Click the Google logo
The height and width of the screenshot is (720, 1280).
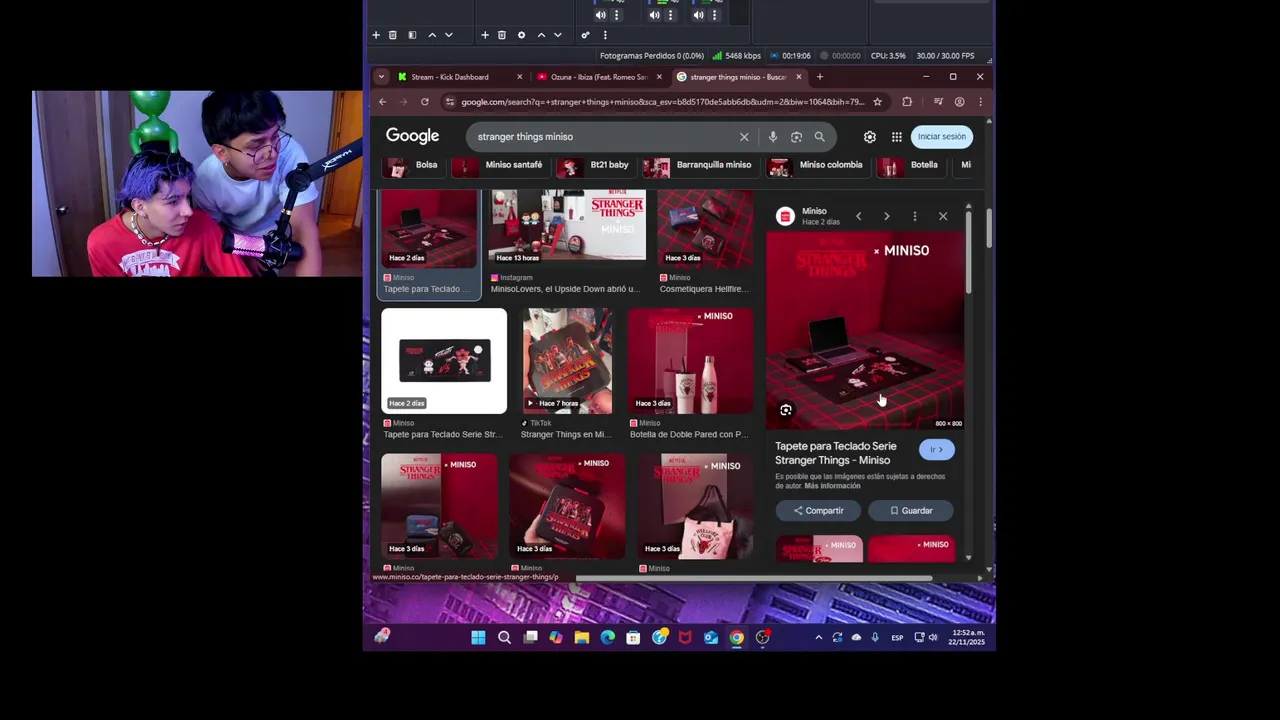tap(413, 136)
